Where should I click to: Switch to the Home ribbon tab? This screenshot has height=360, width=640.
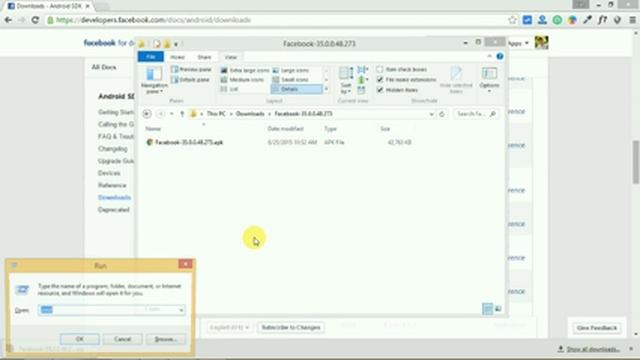[x=177, y=57]
